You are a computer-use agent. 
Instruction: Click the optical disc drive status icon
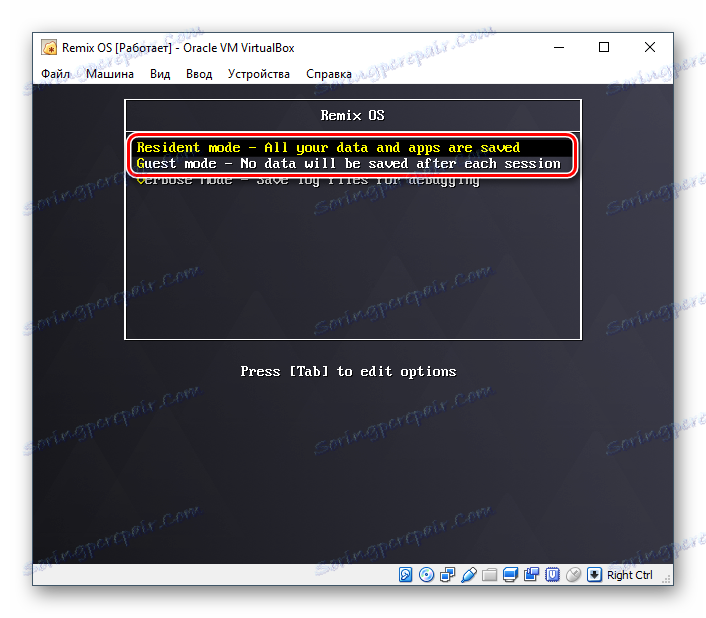426,575
